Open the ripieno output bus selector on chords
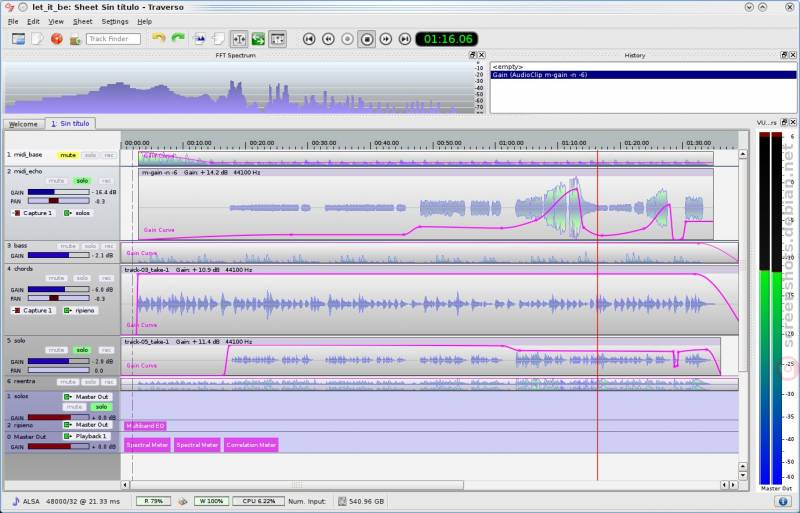Image resolution: width=800 pixels, height=513 pixels. click(81, 310)
